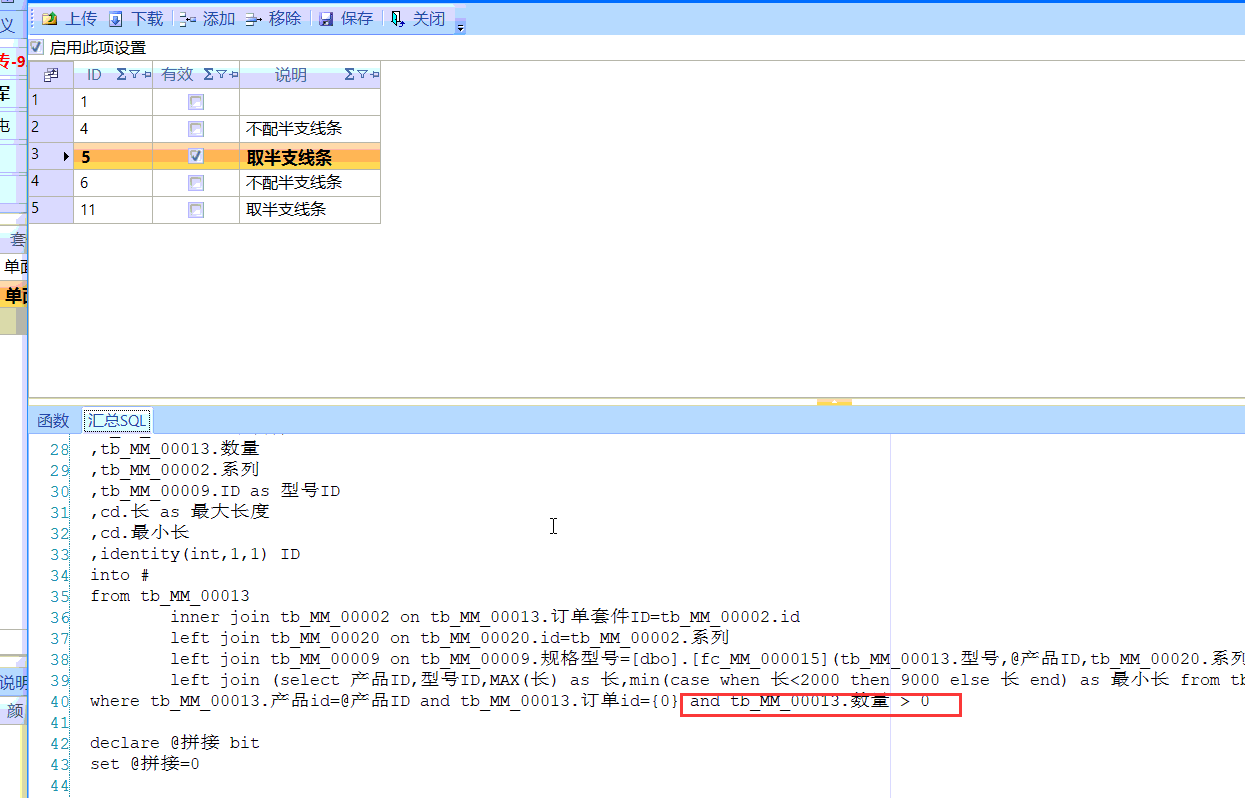Image resolution: width=1245 pixels, height=798 pixels.
Task: Expand the toolbar overflow options arrow
Action: pos(460,28)
